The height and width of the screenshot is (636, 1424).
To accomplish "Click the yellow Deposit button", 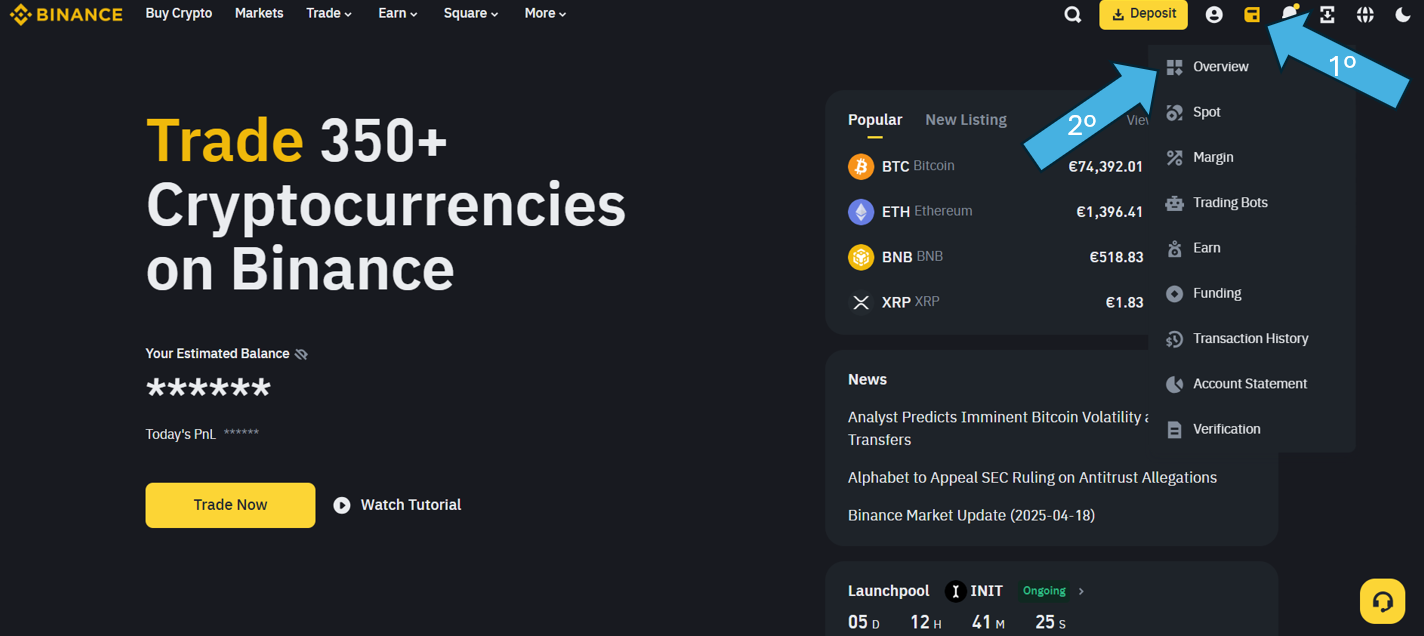I will pos(1143,14).
